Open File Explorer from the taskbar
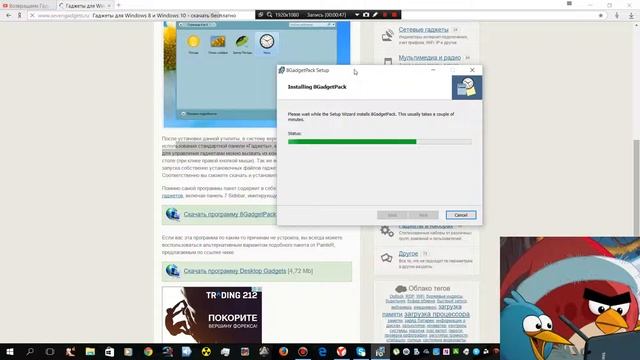This screenshot has height=360, width=640. (x=90, y=351)
